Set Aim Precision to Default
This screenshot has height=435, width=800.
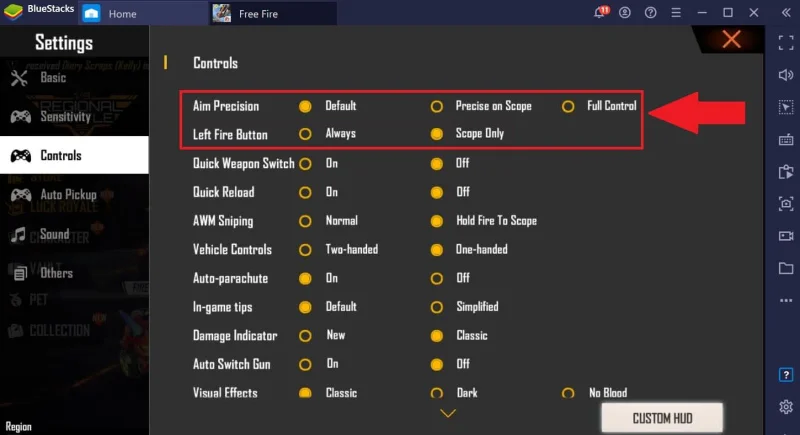pyautogui.click(x=305, y=106)
